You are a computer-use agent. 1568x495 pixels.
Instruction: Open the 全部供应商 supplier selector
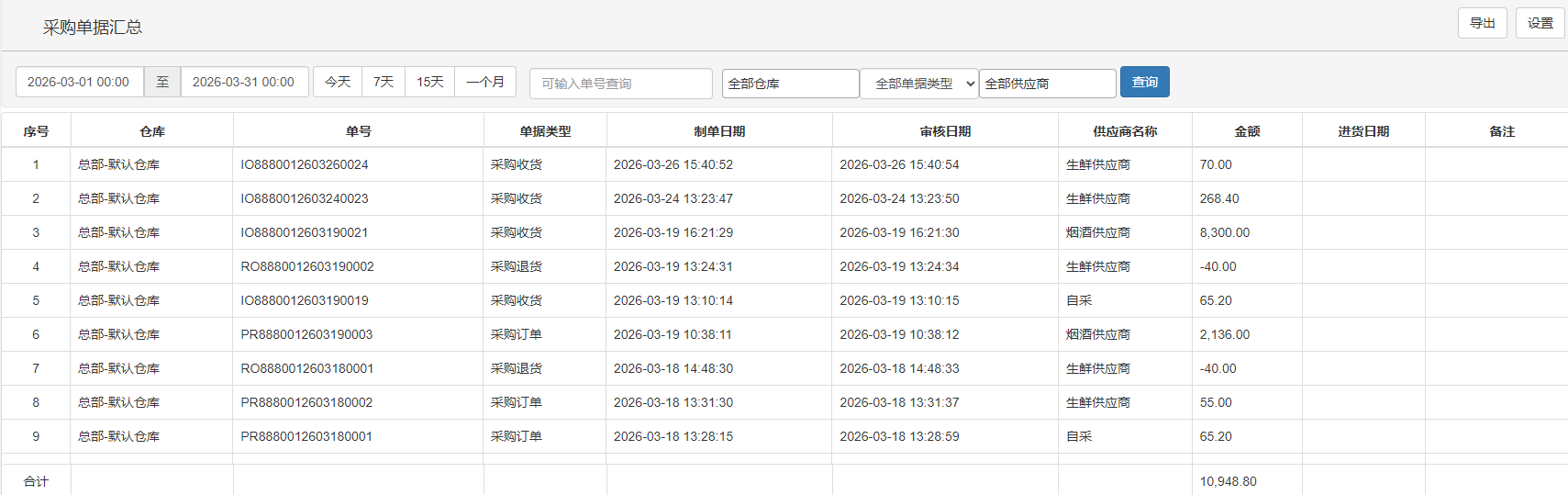point(1047,84)
